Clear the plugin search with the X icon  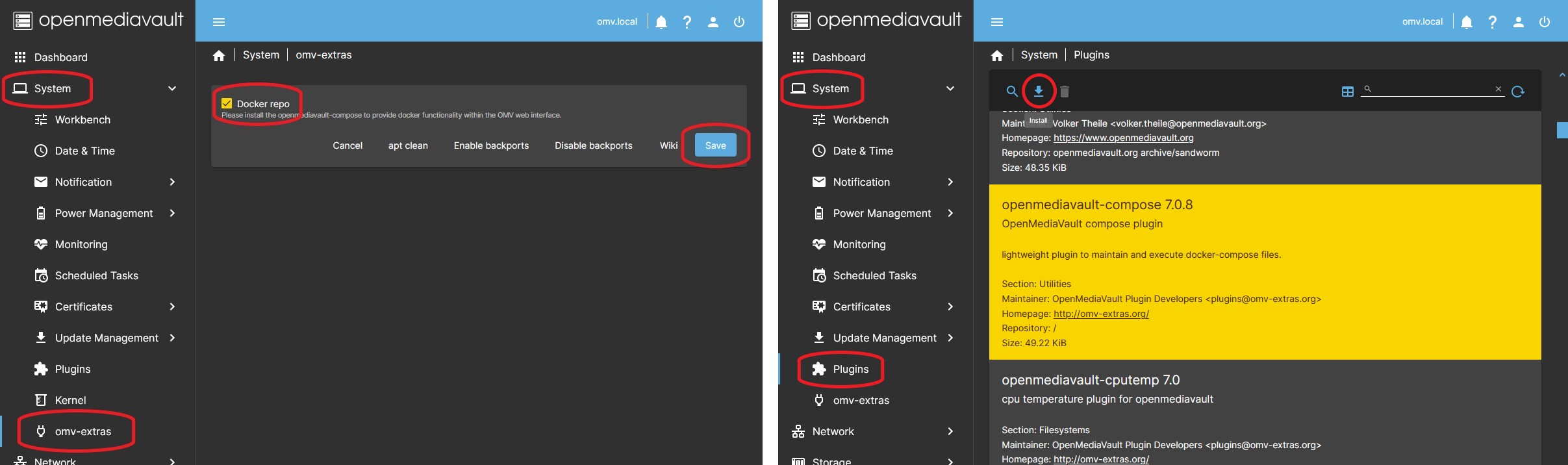point(1498,89)
